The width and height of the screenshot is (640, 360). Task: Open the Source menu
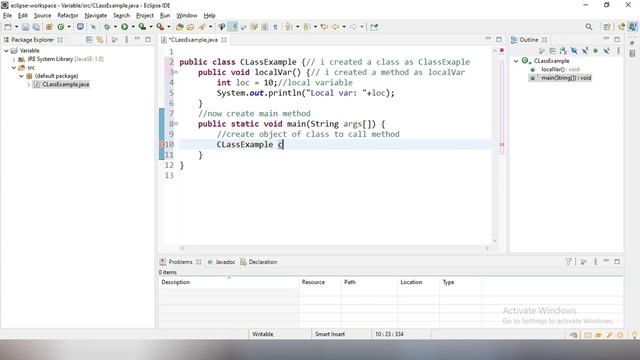click(42, 16)
